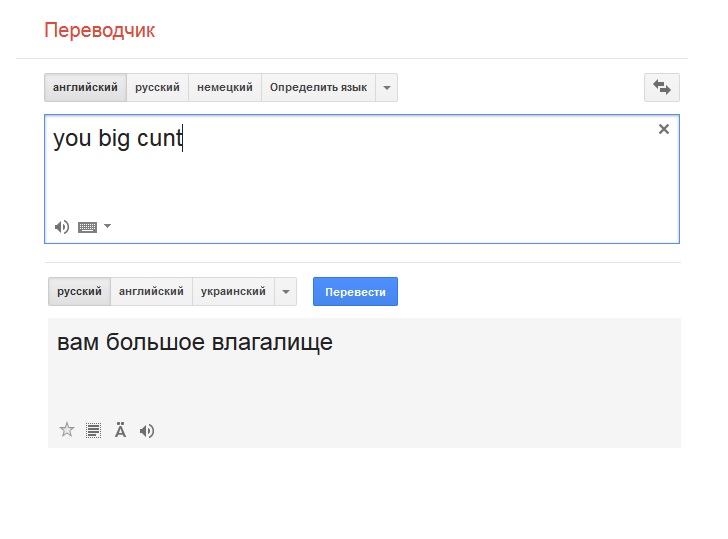Focus the source text input box
This screenshot has width=728, height=539.
click(x=362, y=179)
